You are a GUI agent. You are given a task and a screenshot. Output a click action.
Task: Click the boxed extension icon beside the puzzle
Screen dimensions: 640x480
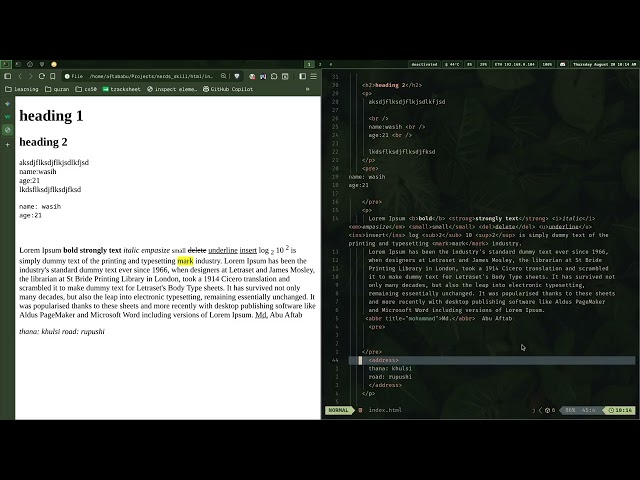285,76
